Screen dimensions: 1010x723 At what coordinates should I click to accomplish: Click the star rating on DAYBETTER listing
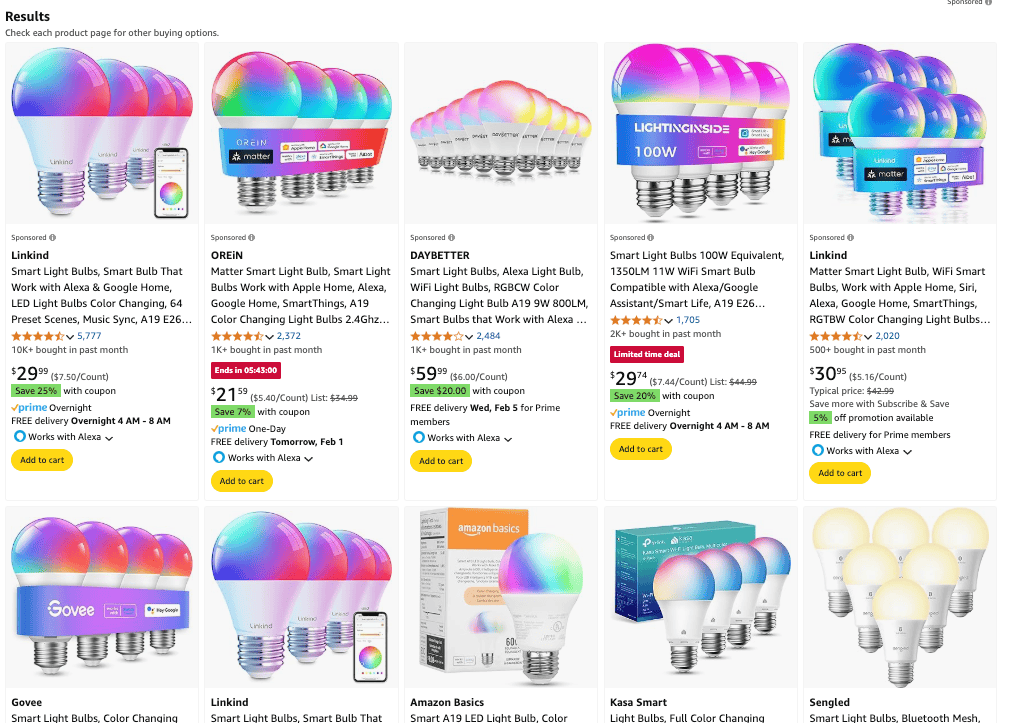pyautogui.click(x=437, y=336)
